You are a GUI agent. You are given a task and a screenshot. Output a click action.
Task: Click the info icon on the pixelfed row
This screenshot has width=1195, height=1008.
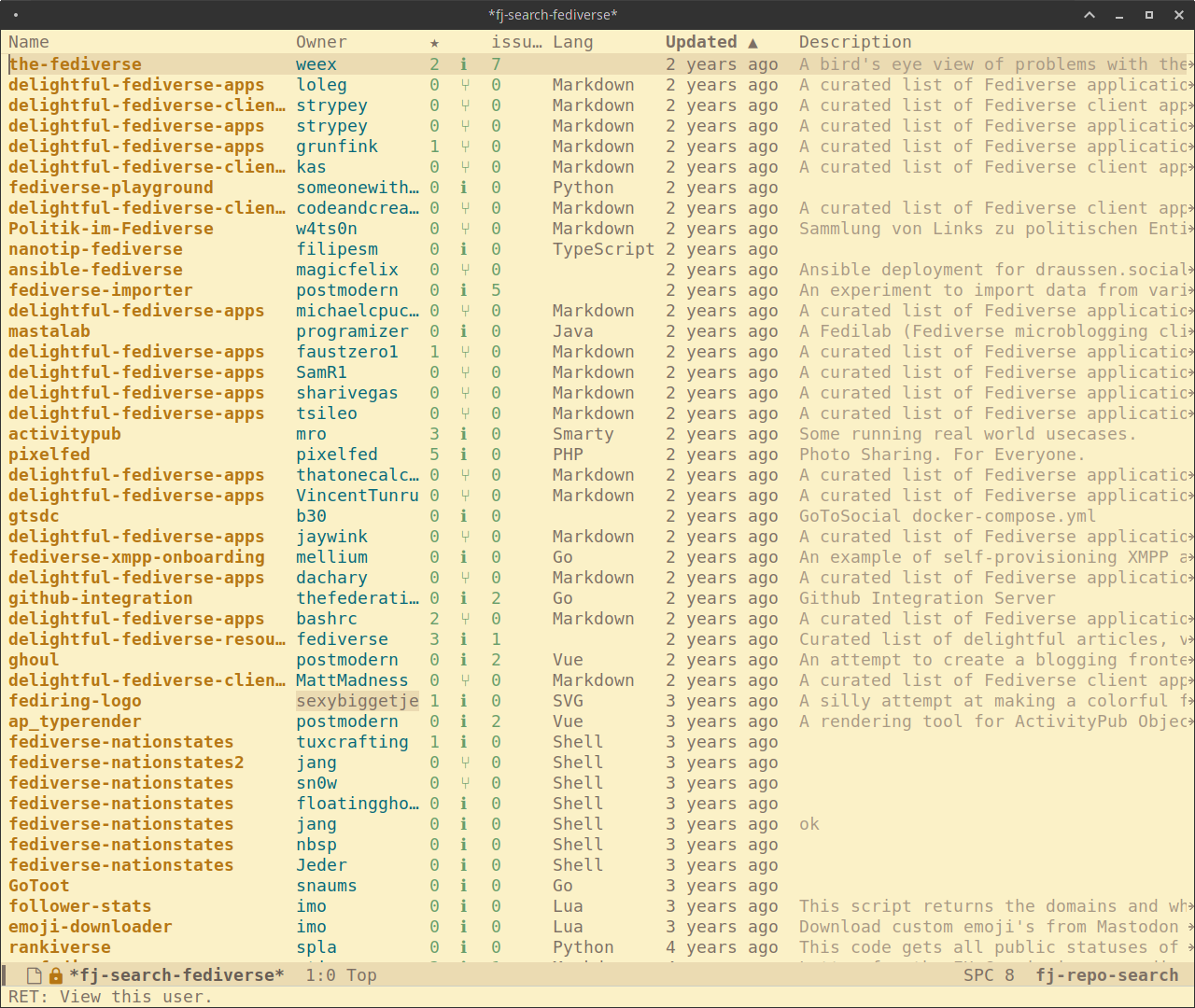464,455
